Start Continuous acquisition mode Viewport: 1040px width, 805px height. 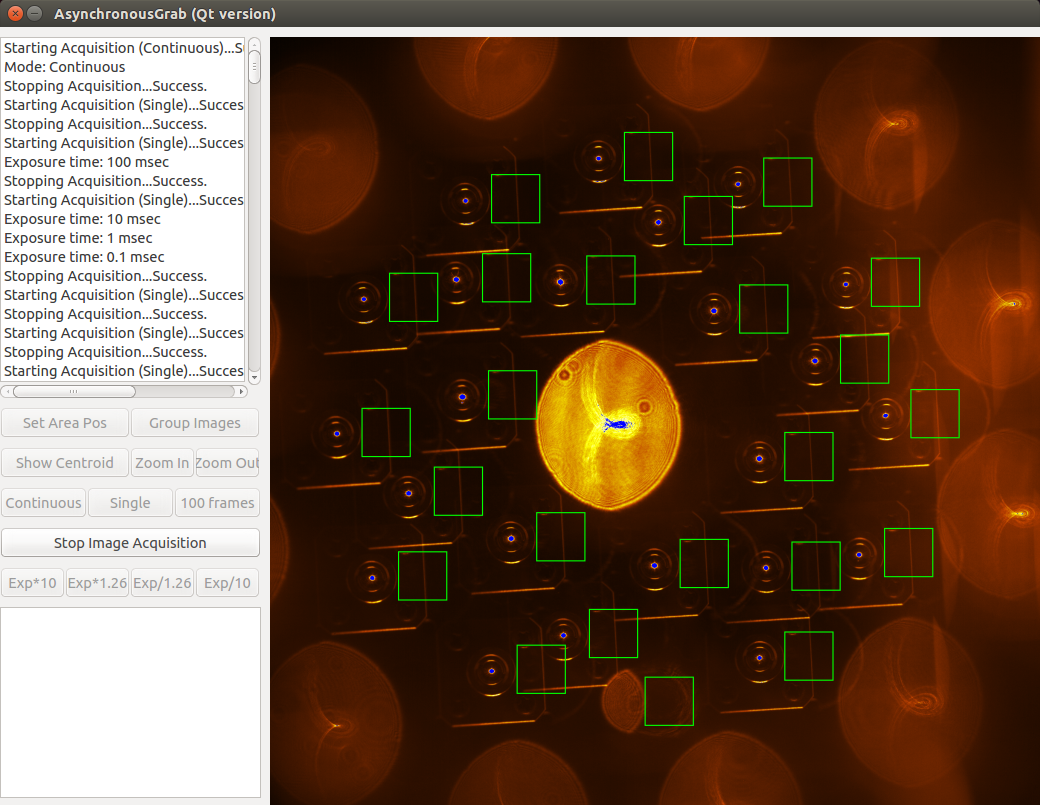(44, 503)
